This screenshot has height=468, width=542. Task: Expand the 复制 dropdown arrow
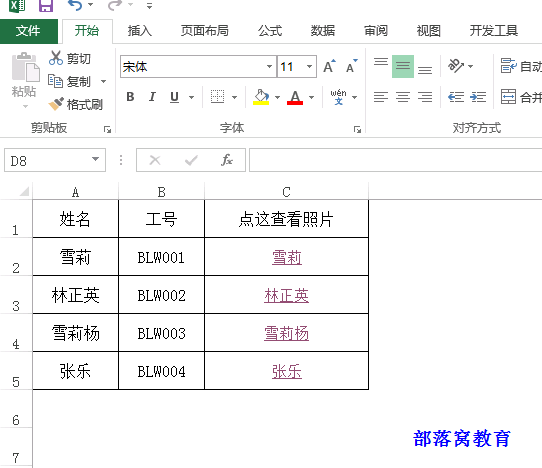[103, 82]
